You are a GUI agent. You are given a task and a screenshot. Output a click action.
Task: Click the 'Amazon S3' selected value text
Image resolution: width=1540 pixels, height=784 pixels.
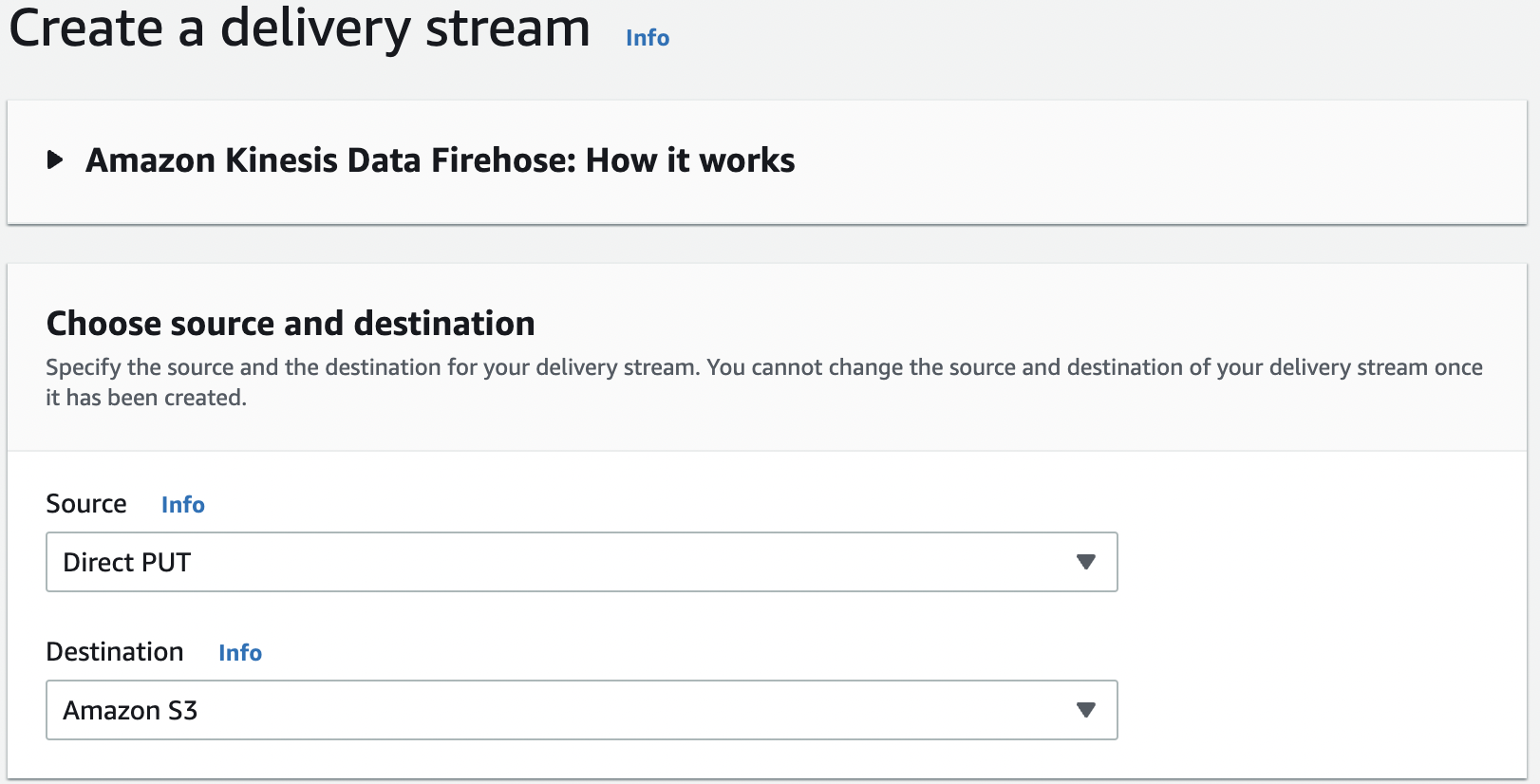click(x=130, y=711)
